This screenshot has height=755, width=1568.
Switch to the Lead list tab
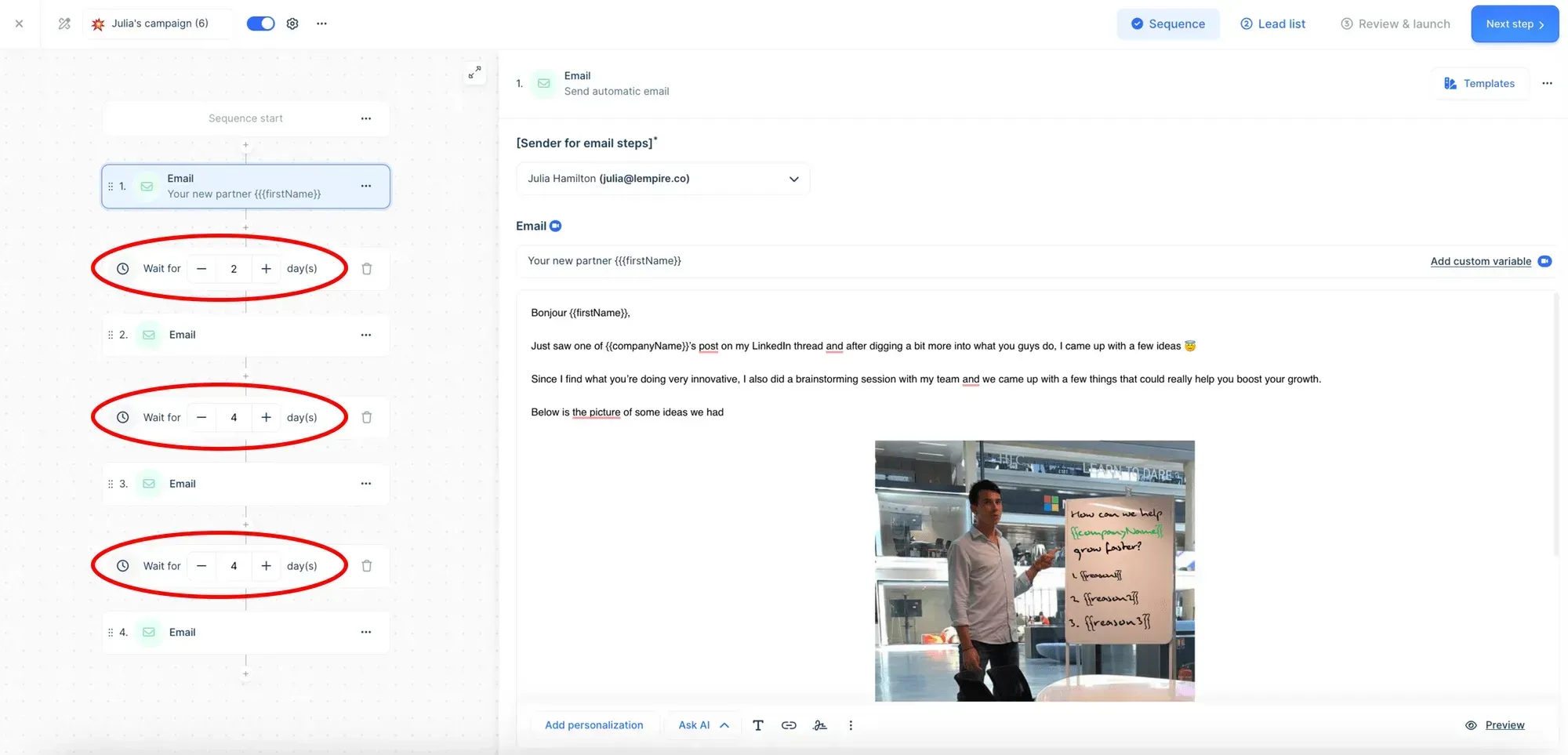[1272, 24]
